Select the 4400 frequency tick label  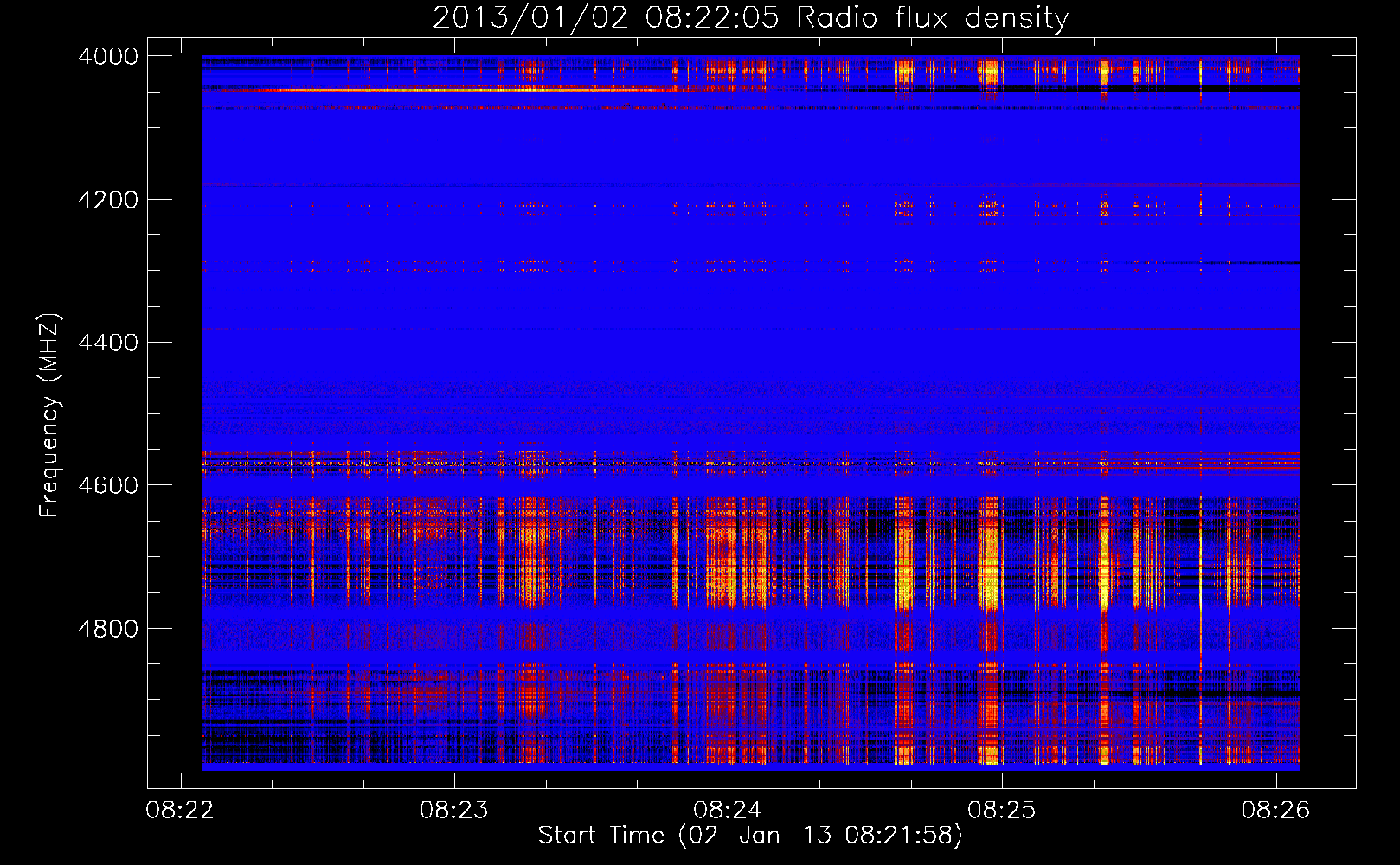[108, 343]
